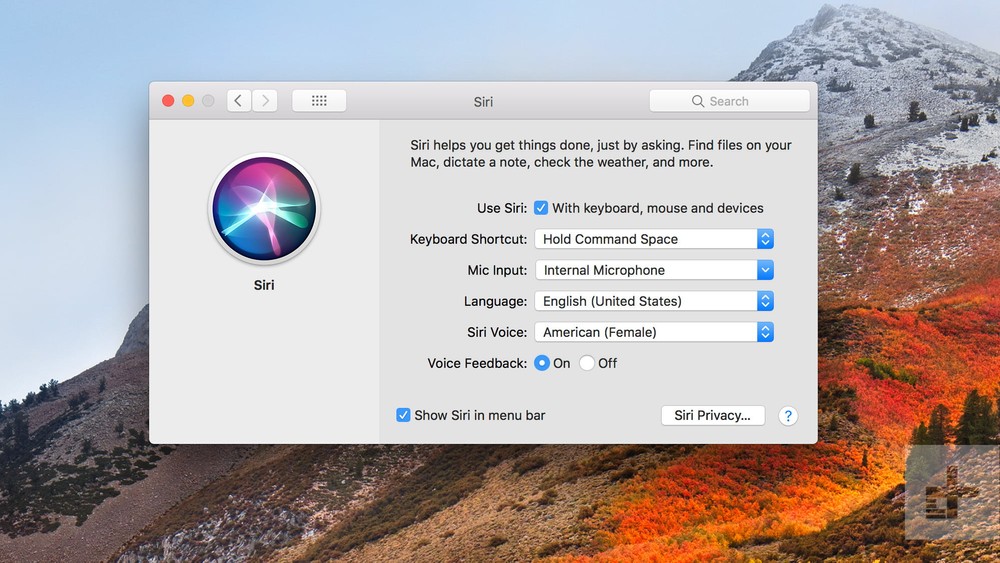This screenshot has width=1000, height=563.
Task: Click the Voice Feedback: label
Action: tap(477, 363)
